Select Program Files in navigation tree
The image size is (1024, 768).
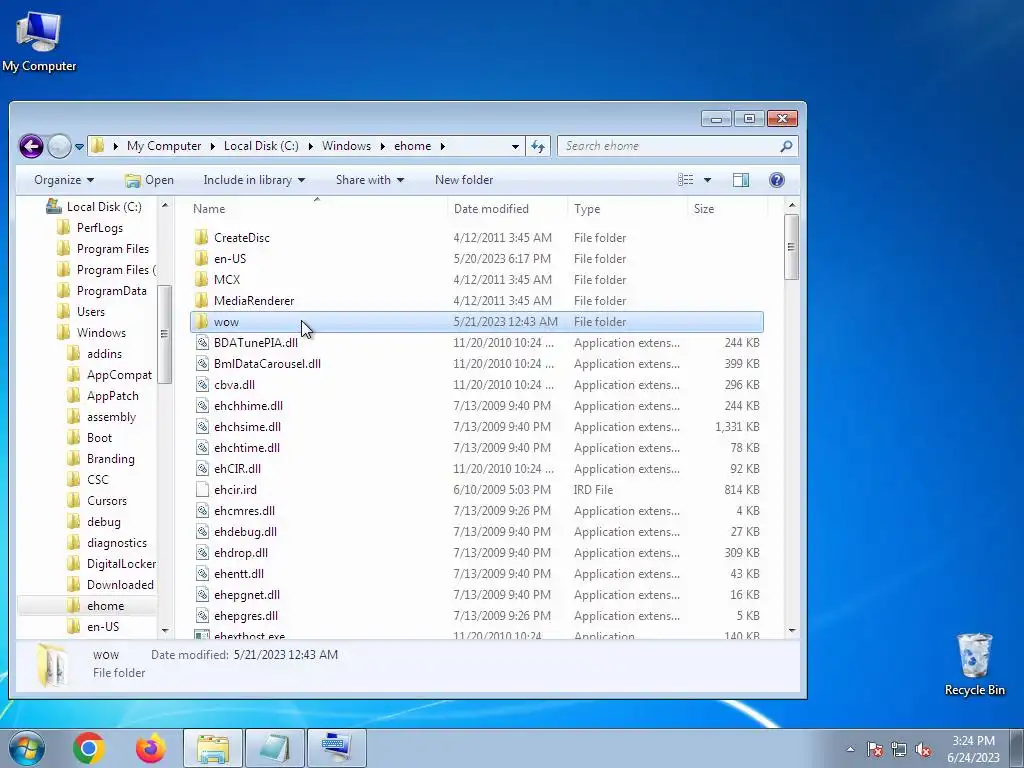click(x=112, y=249)
